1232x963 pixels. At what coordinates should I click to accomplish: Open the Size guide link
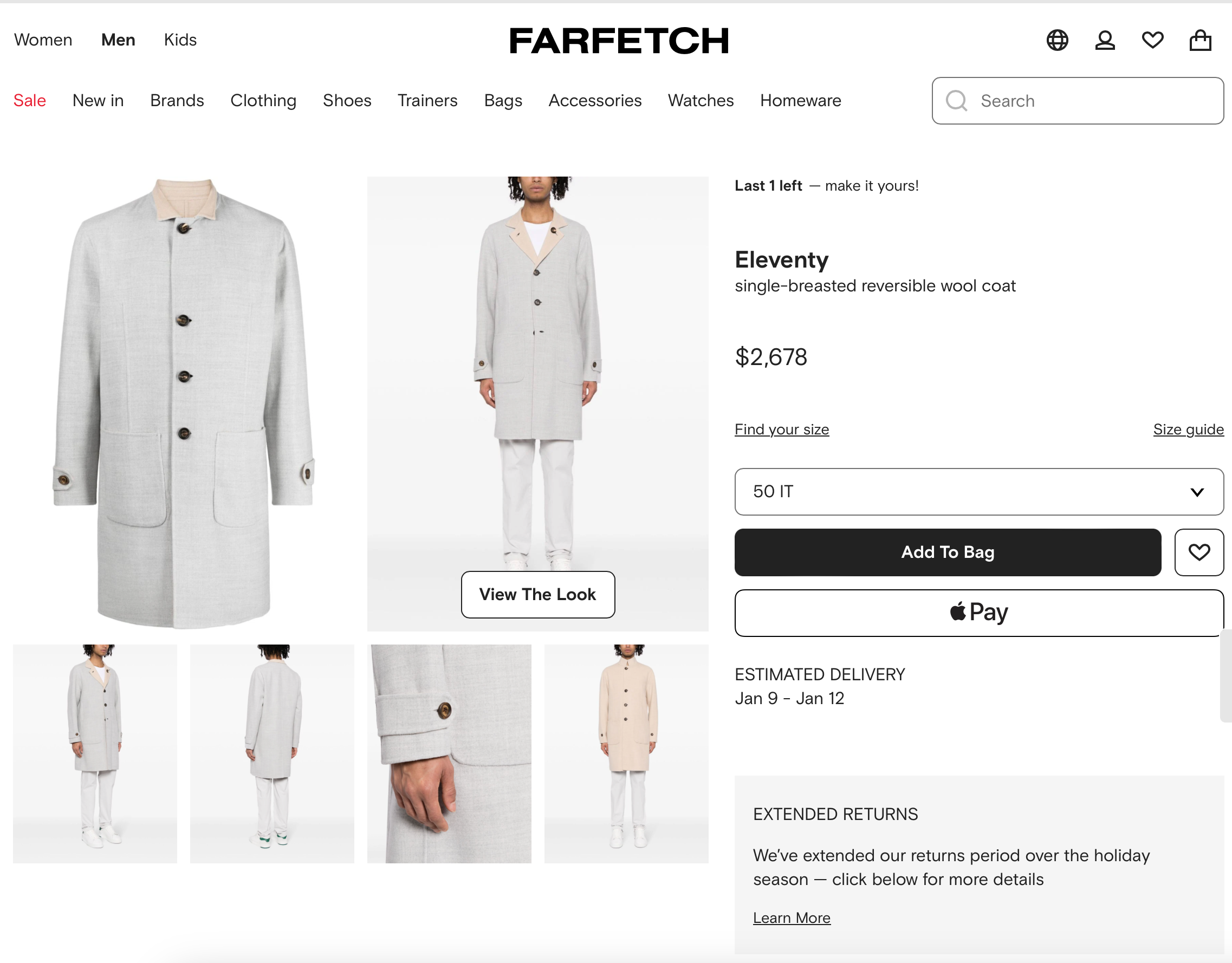click(x=1188, y=429)
